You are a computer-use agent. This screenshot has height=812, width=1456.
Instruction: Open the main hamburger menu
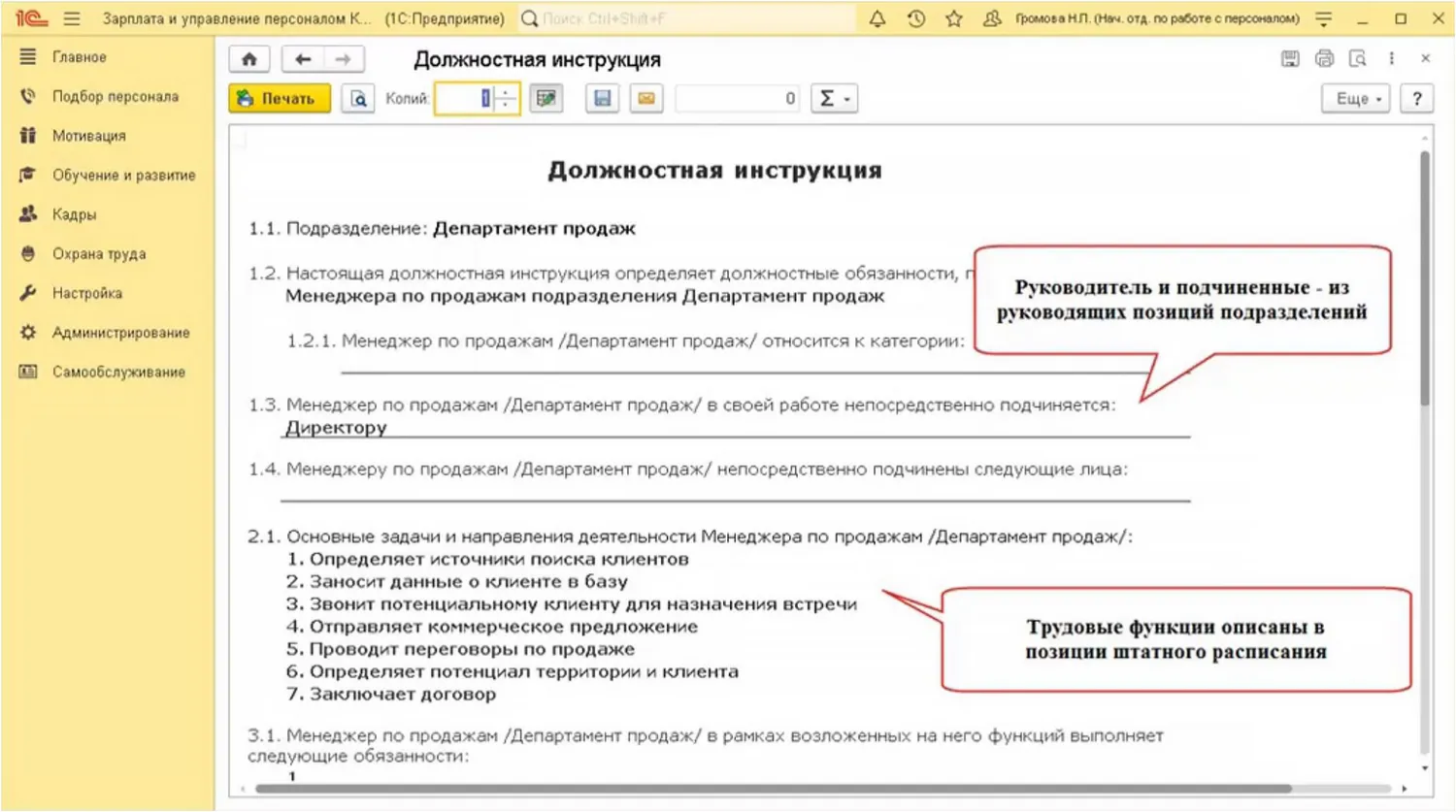point(72,18)
